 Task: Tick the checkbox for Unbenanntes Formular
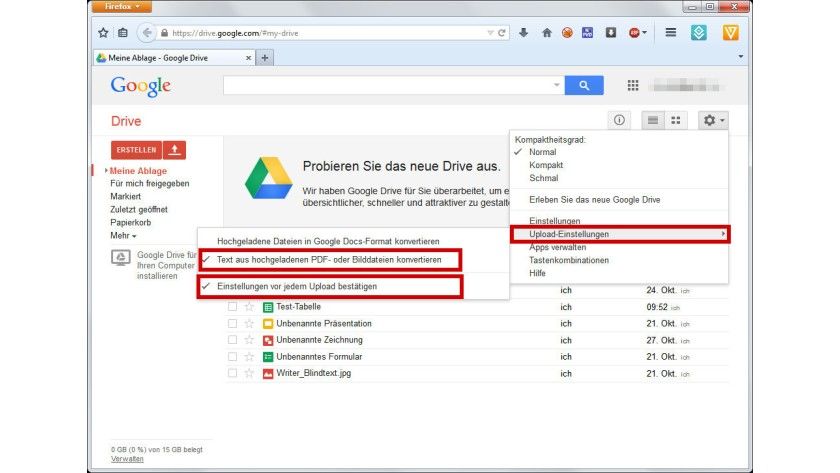[x=232, y=357]
